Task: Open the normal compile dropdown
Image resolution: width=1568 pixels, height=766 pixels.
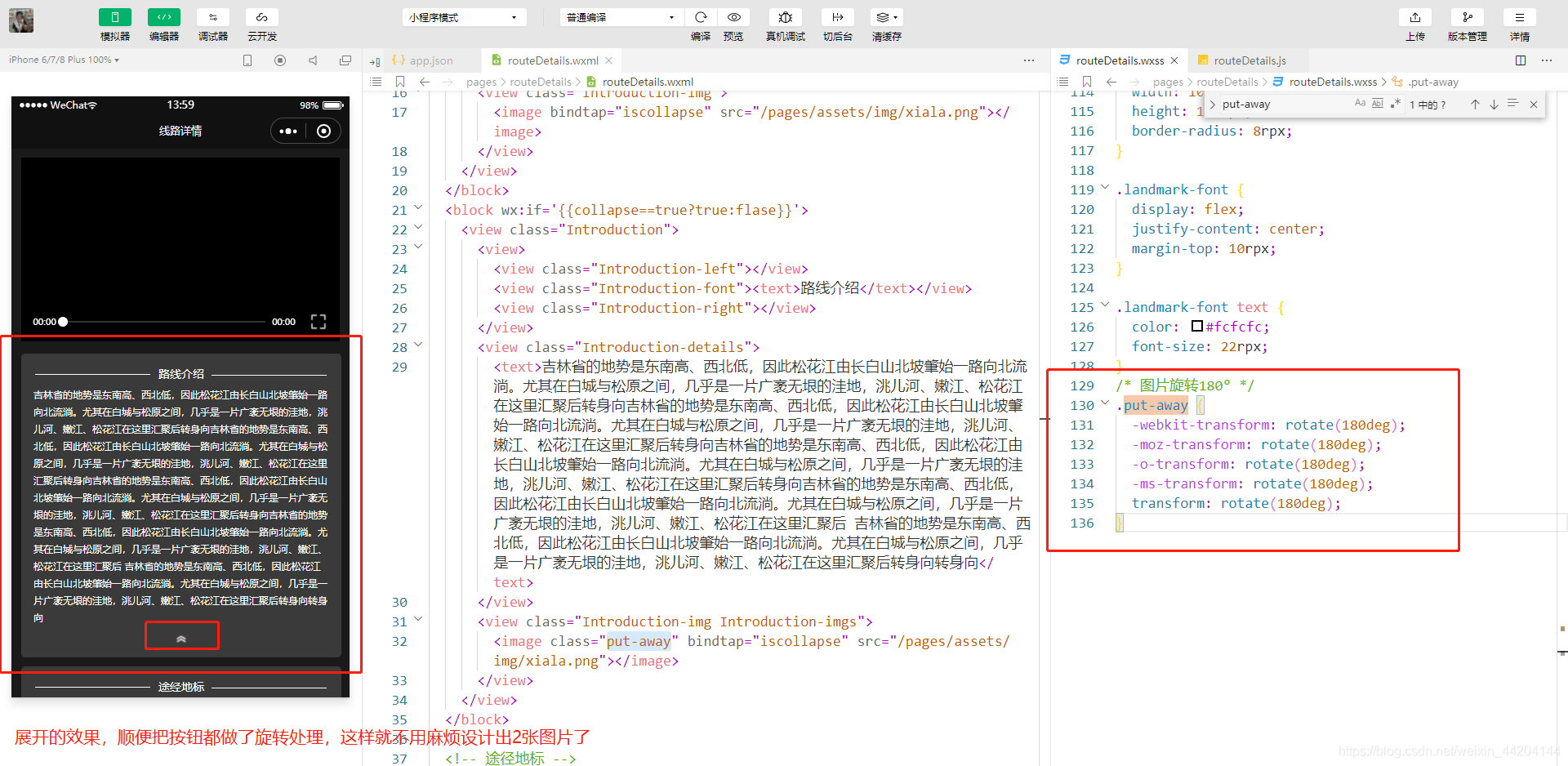Action: click(621, 17)
